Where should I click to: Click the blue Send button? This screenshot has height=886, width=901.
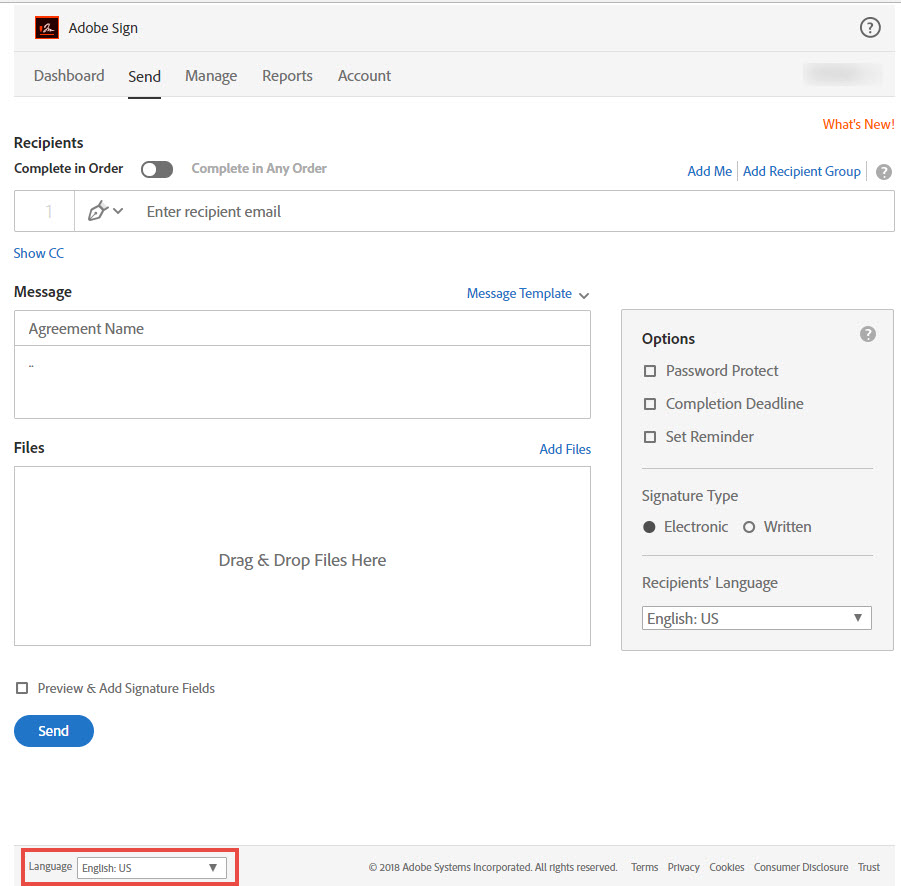(x=54, y=731)
